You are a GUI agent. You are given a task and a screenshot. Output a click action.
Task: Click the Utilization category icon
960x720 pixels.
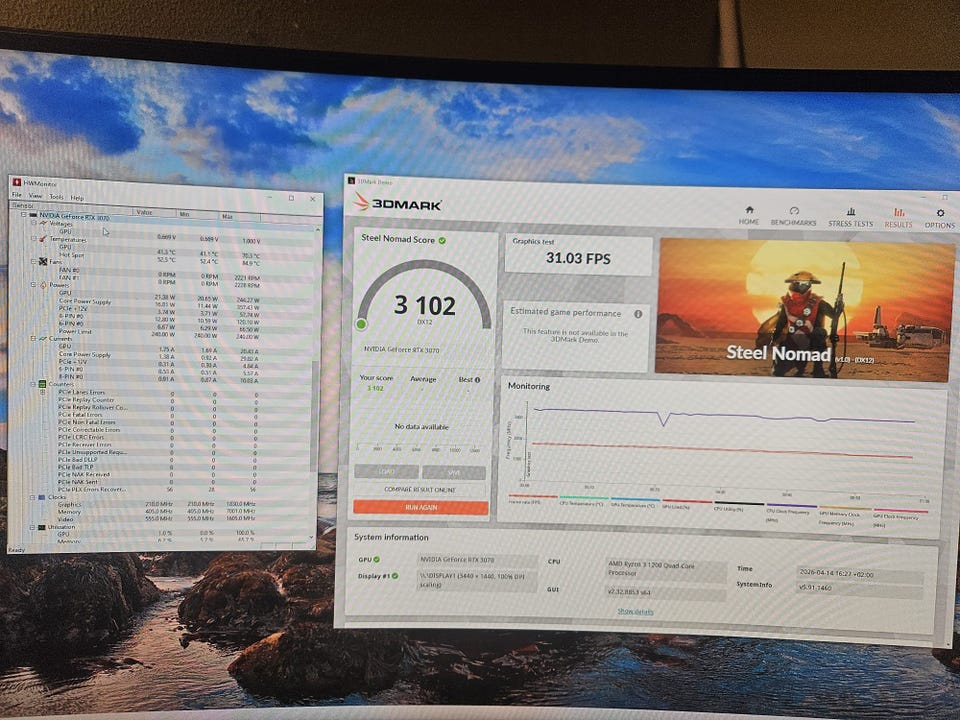pos(42,527)
